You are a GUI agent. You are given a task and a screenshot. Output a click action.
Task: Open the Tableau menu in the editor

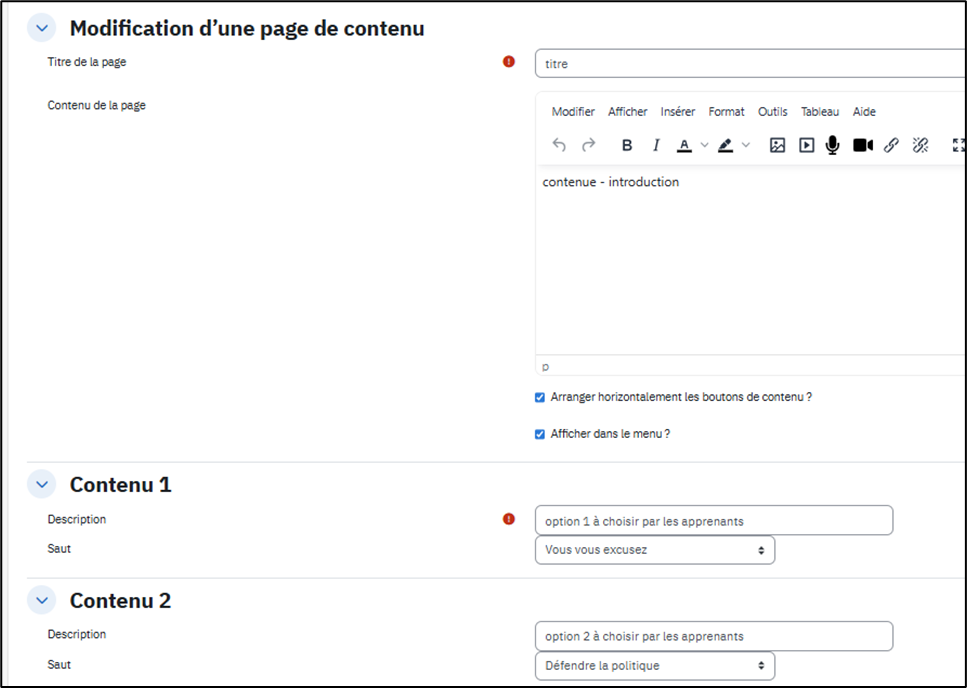tap(820, 112)
